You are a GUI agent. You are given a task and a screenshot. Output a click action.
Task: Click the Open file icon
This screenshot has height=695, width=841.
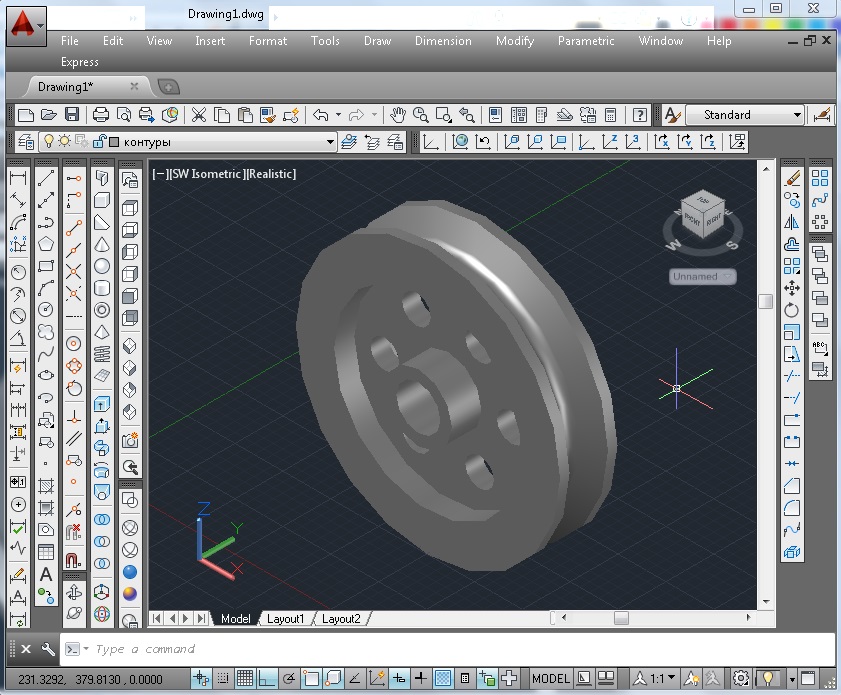49,115
